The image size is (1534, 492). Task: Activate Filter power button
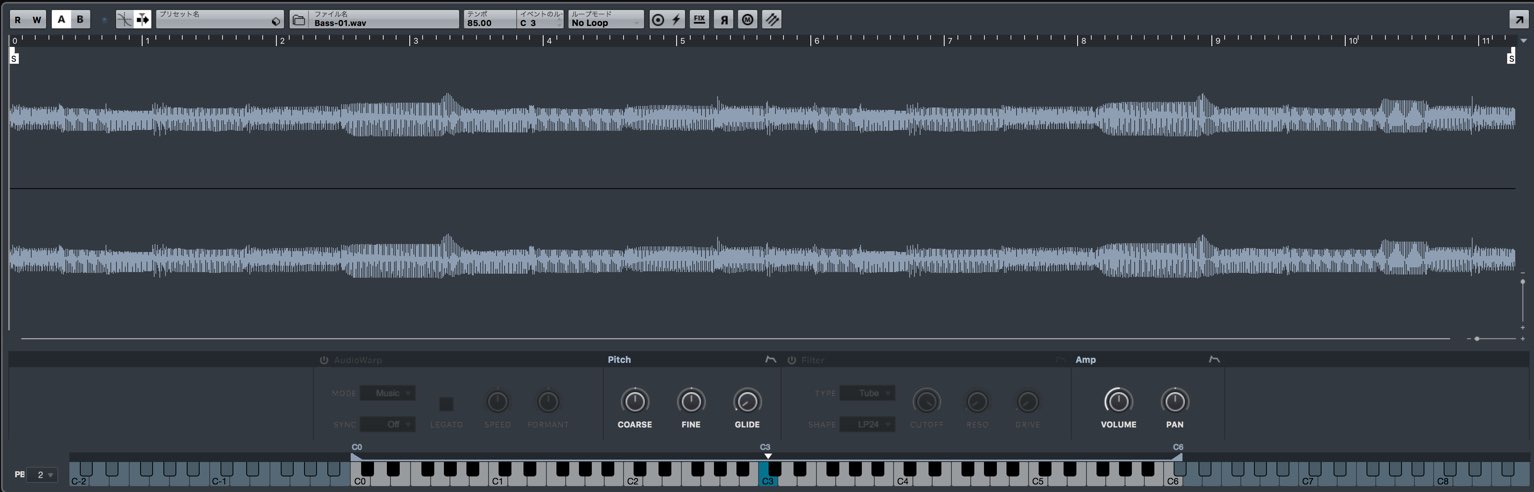pos(792,360)
